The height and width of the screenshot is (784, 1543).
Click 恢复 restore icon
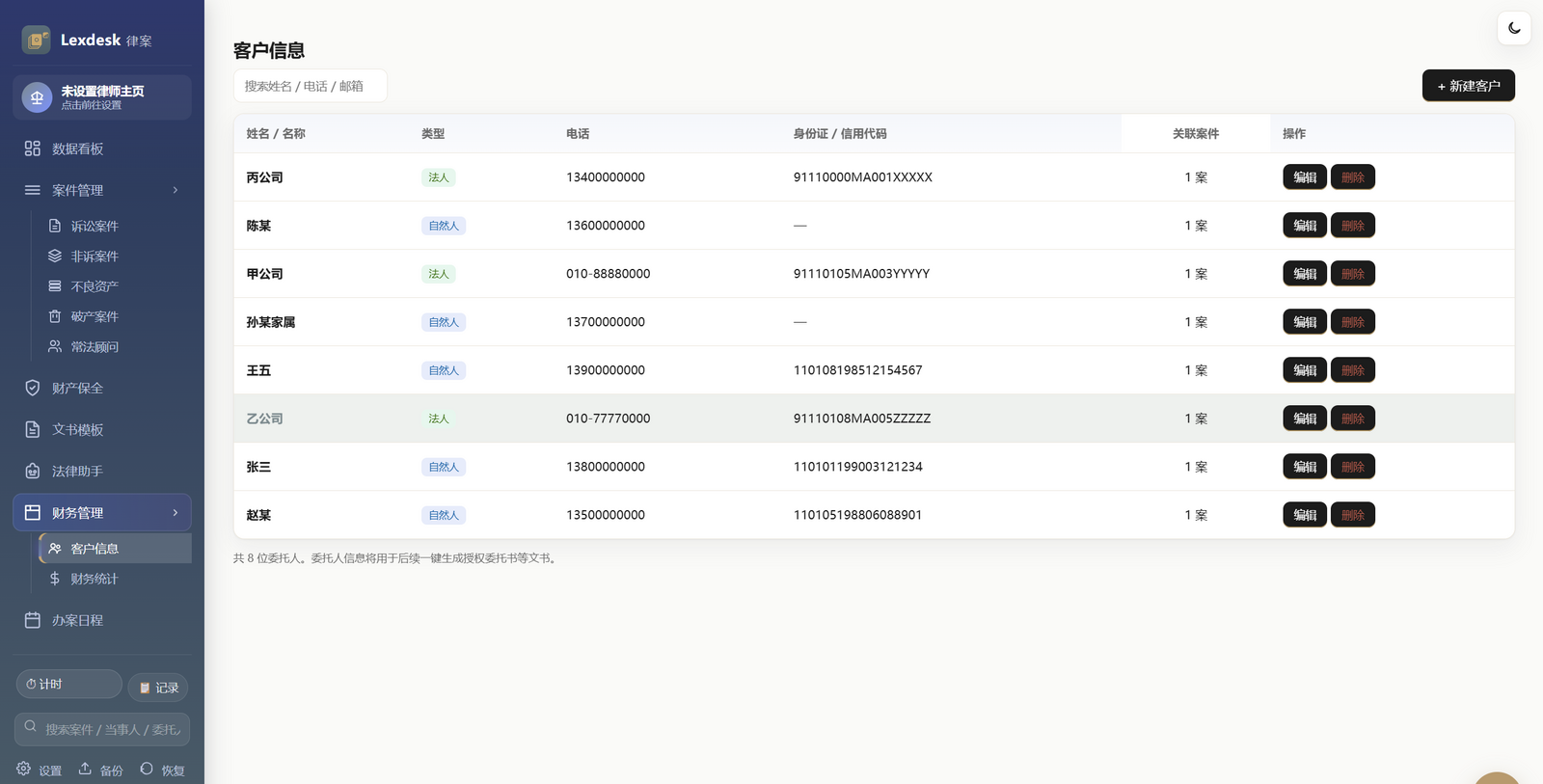[147, 769]
